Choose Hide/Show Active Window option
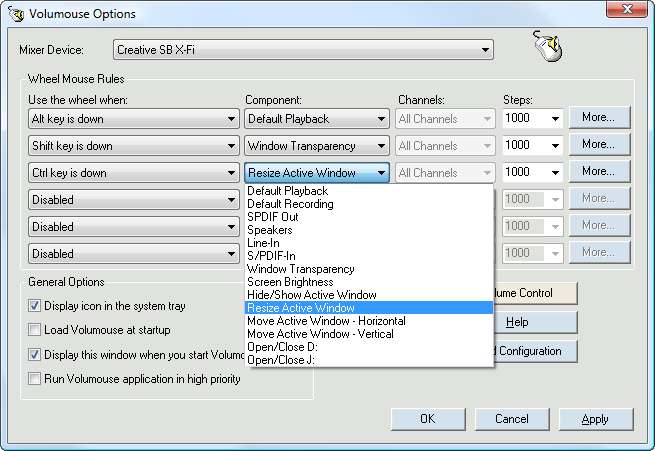655x451 pixels. pos(311,295)
